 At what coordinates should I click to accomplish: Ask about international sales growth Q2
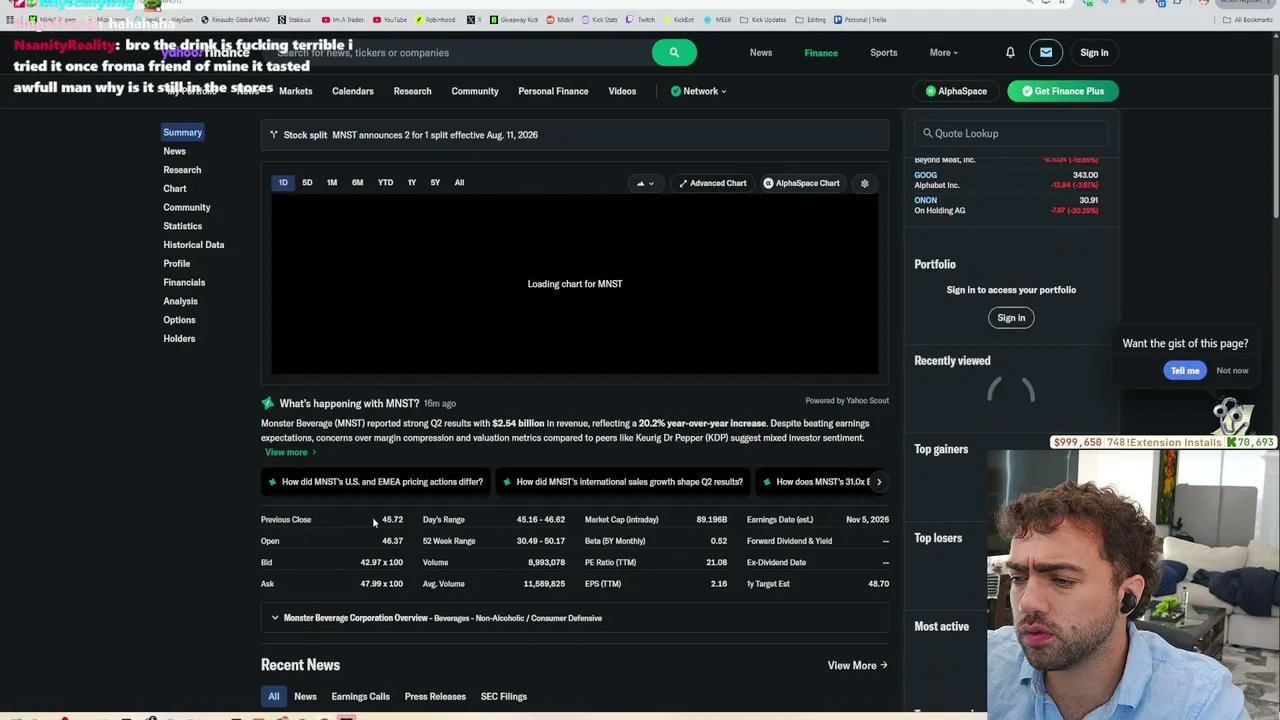click(623, 482)
